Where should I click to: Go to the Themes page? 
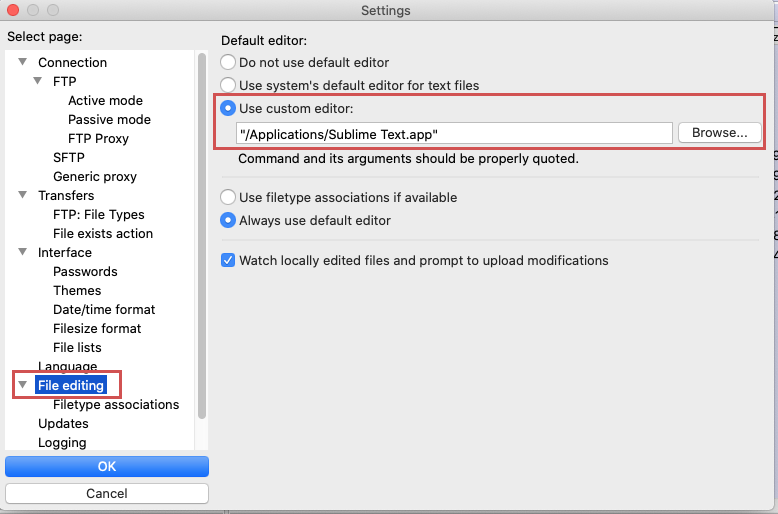pos(77,290)
